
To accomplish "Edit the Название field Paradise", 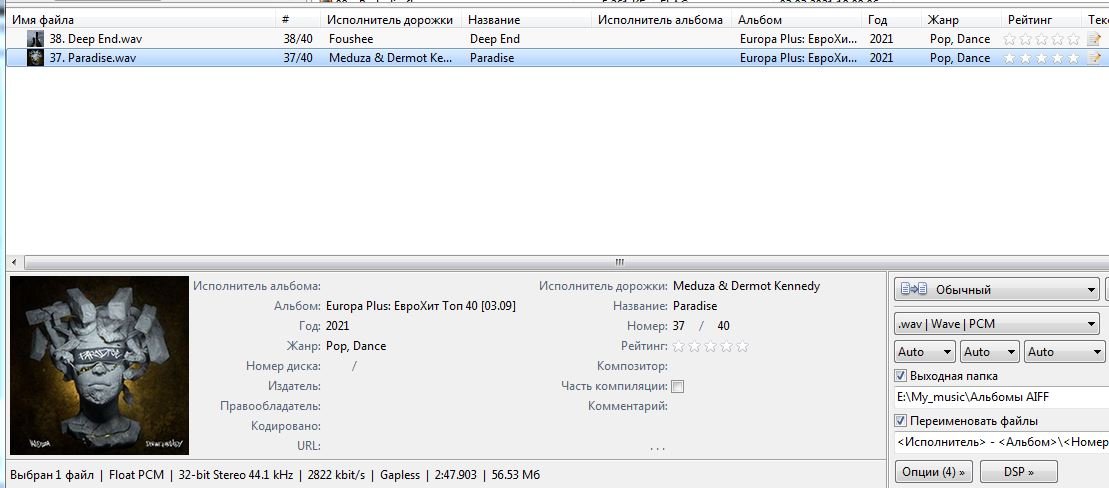I will tap(695, 306).
